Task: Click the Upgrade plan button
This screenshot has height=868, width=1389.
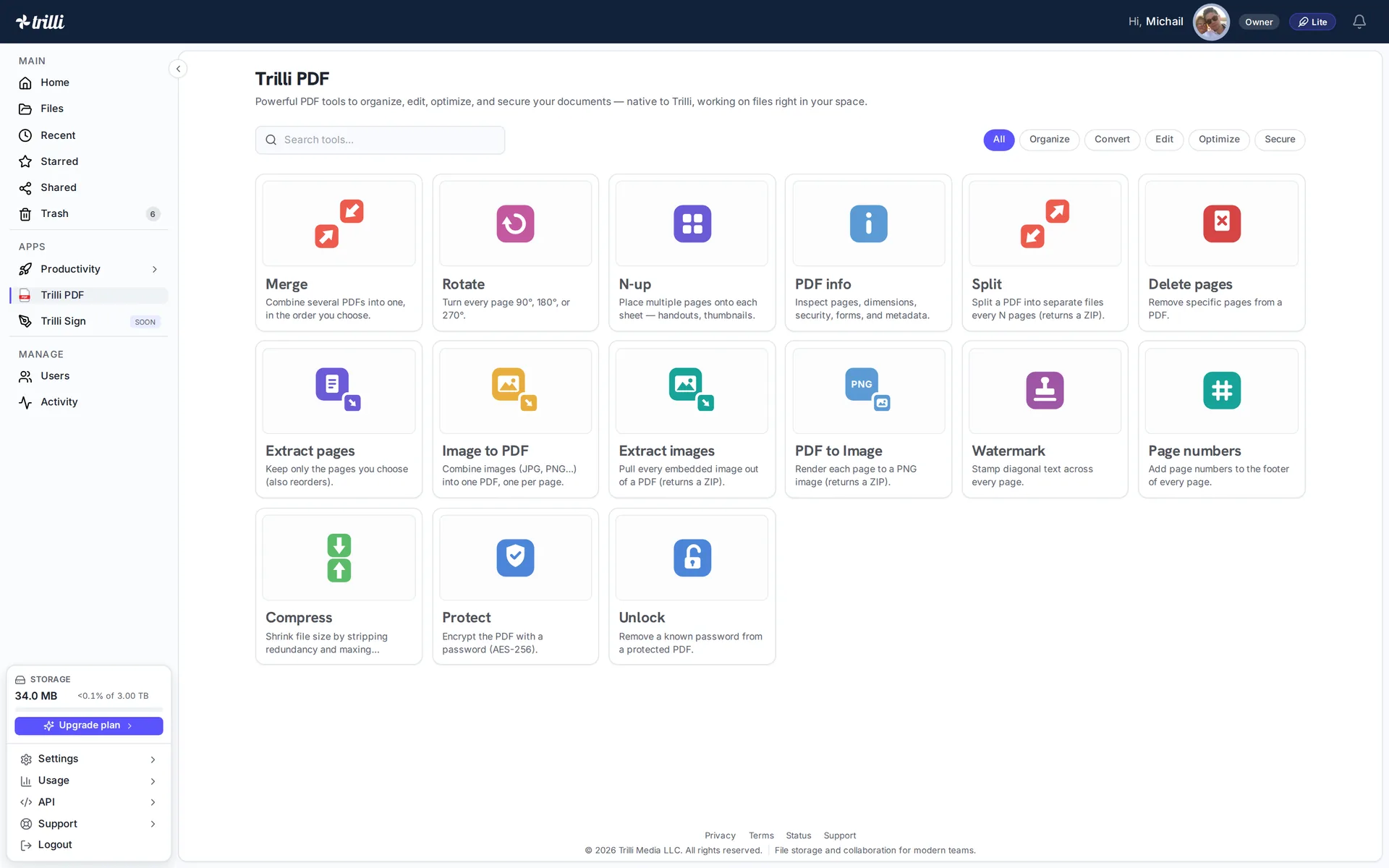Action: [x=88, y=726]
